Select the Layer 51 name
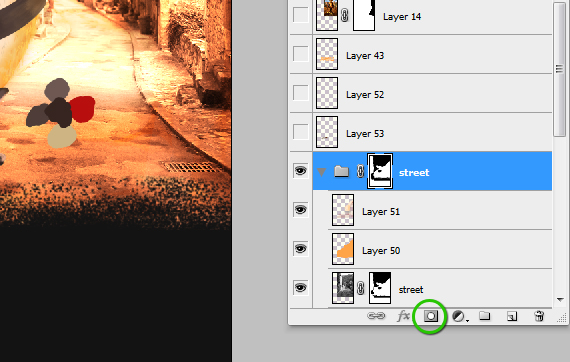This screenshot has width=570, height=362. coord(381,211)
